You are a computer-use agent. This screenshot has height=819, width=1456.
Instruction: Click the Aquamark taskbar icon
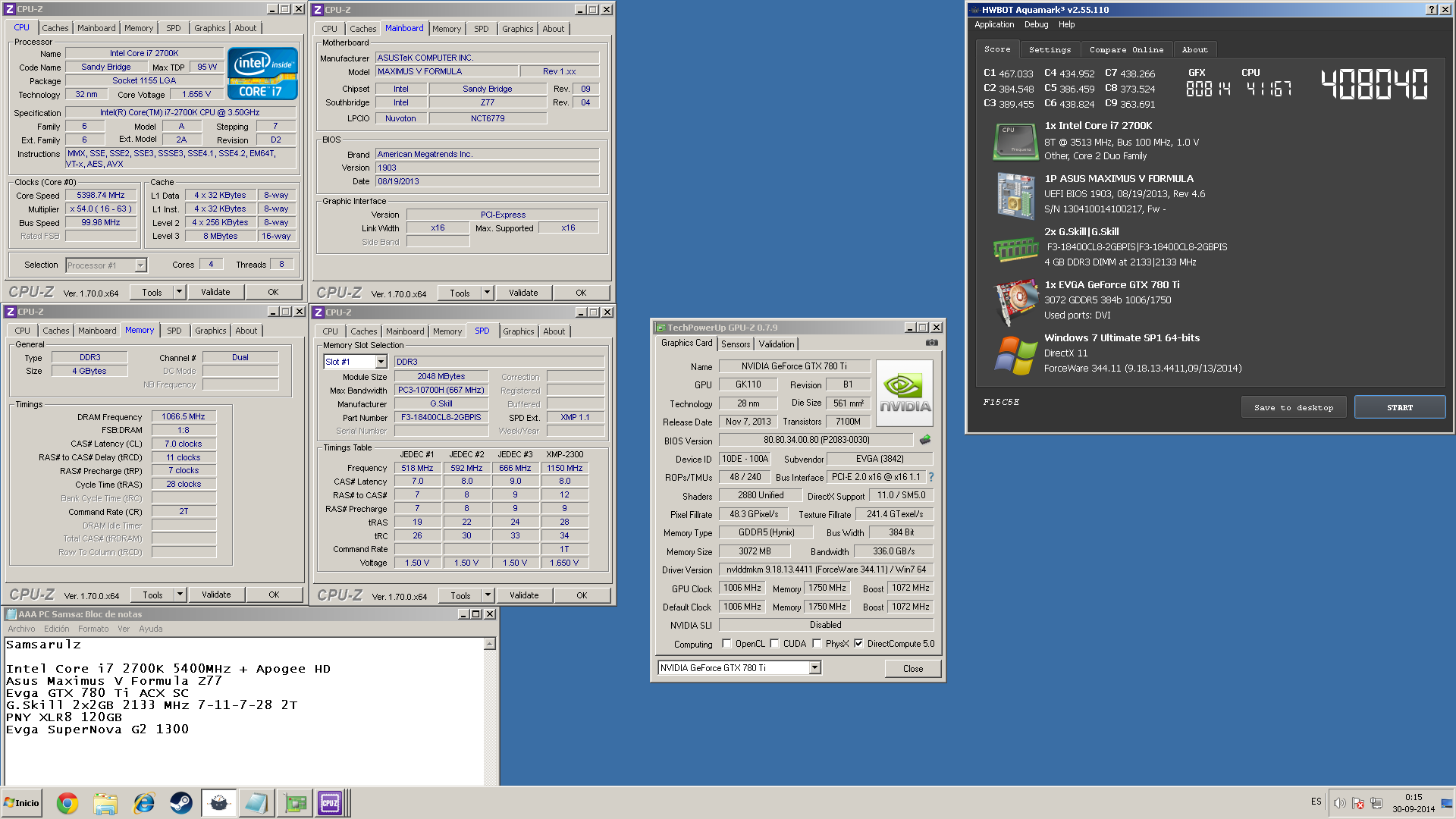[x=218, y=803]
